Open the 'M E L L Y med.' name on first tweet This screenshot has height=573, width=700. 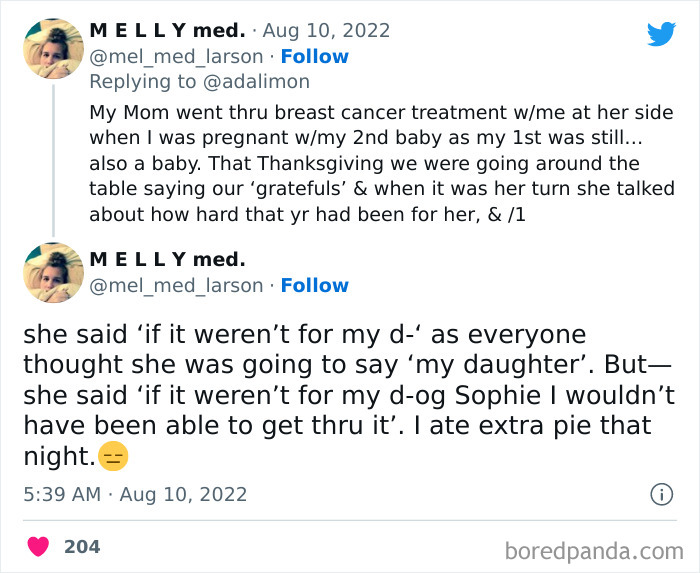coord(167,31)
